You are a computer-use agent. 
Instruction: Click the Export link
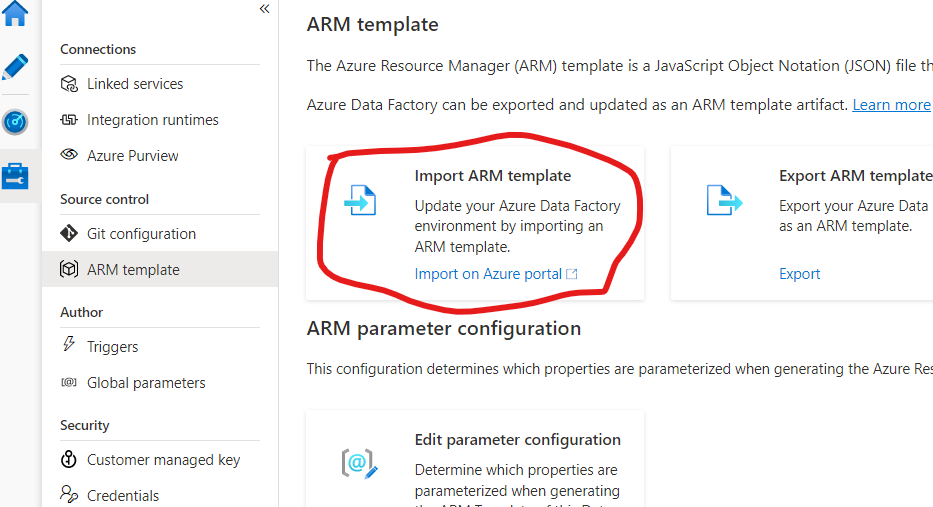coord(799,274)
